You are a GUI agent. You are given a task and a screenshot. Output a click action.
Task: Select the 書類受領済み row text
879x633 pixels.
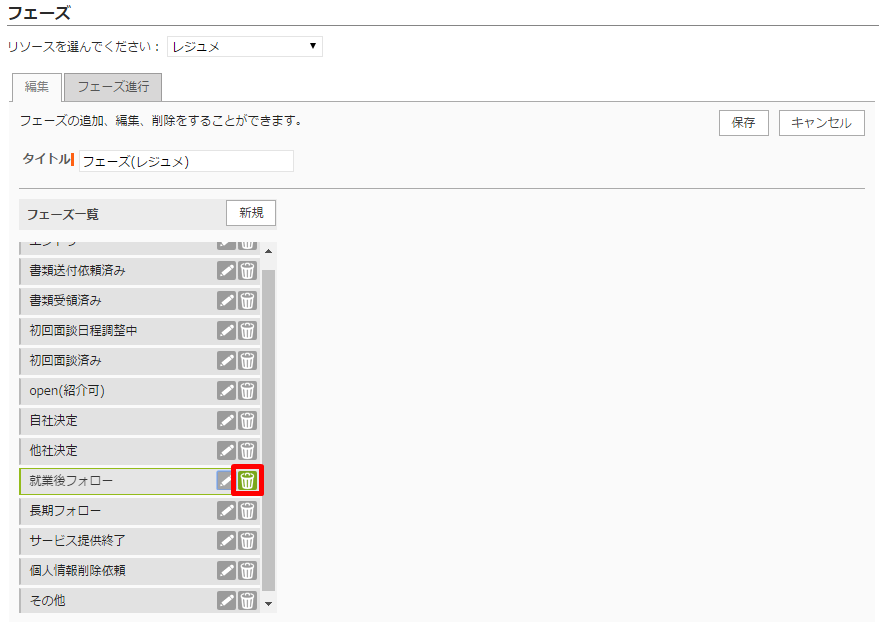tap(66, 301)
